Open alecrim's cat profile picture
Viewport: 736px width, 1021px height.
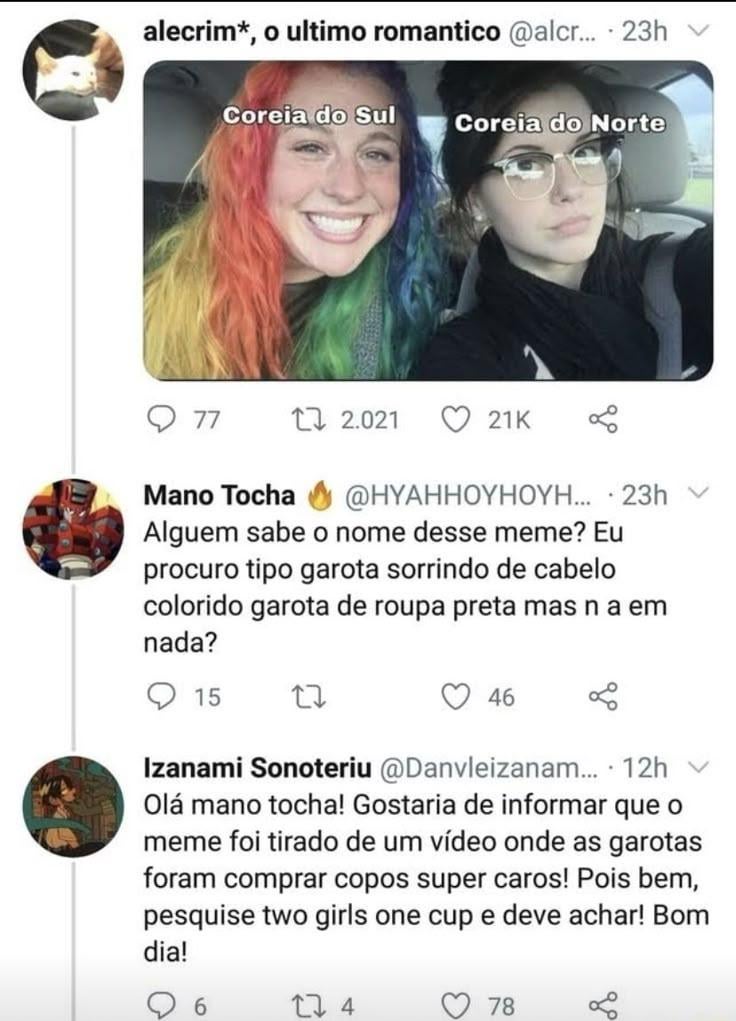click(x=73, y=70)
